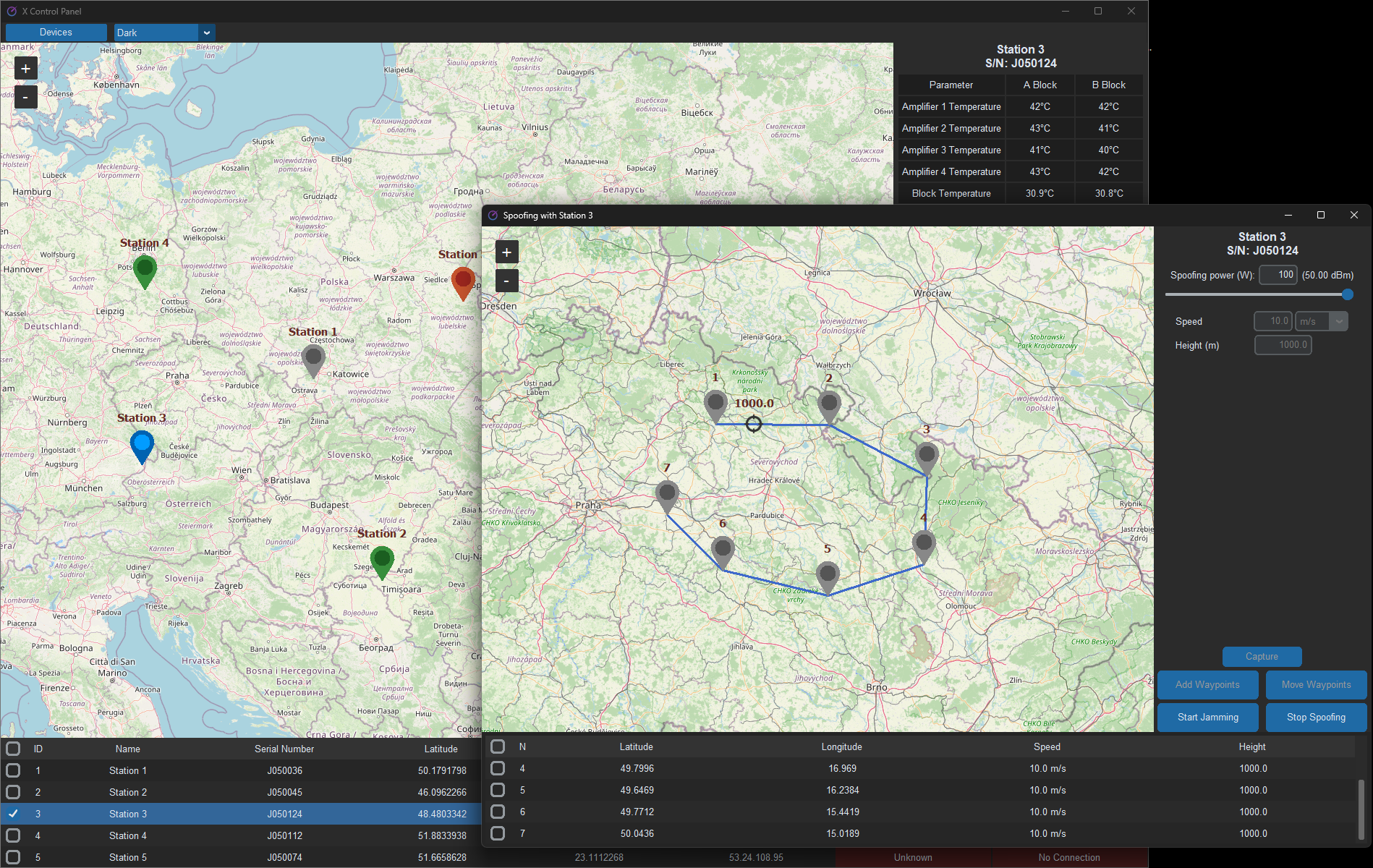This screenshot has height=868, width=1373.
Task: Click the Move Waypoints button
Action: point(1316,684)
